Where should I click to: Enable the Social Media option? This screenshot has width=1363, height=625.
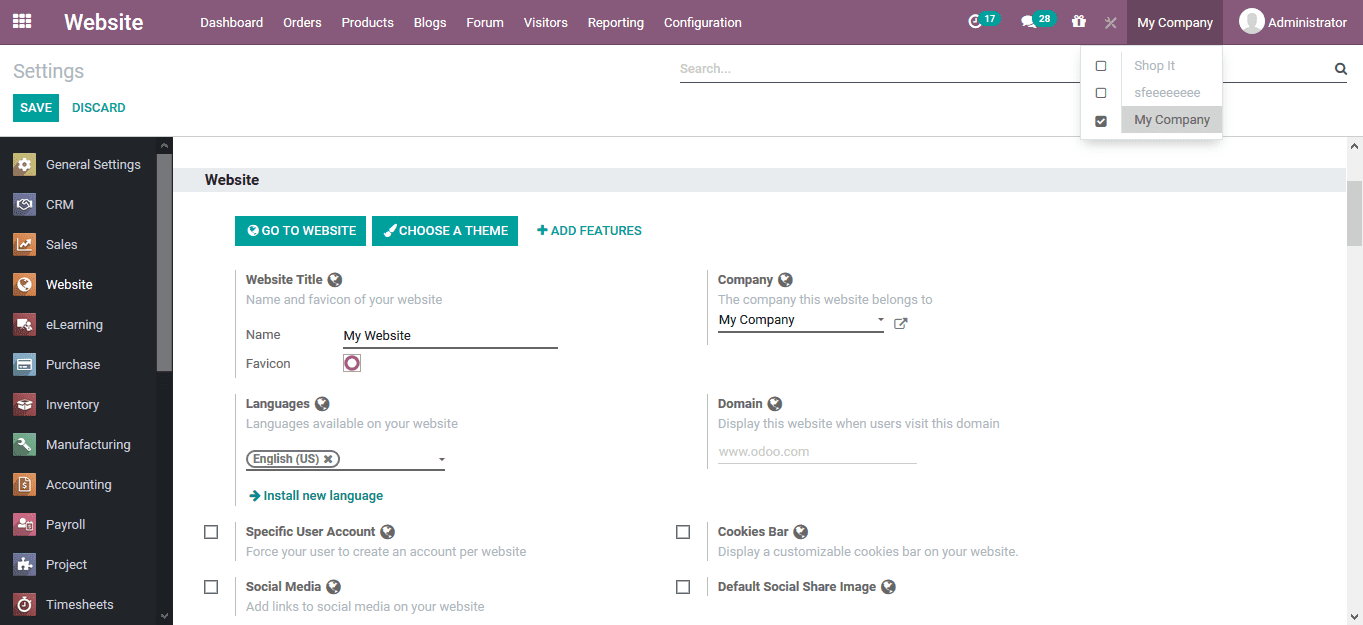pos(211,586)
